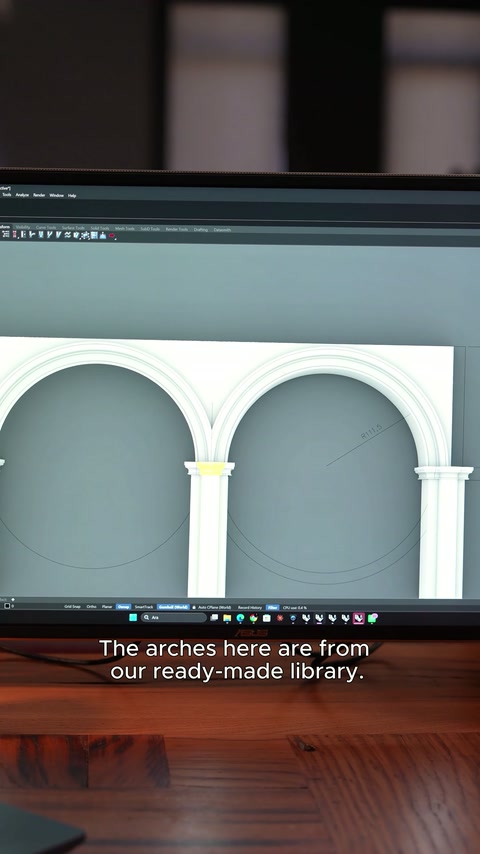This screenshot has height=854, width=480.
Task: Open Google Chrome from the taskbar
Action: pyautogui.click(x=253, y=618)
